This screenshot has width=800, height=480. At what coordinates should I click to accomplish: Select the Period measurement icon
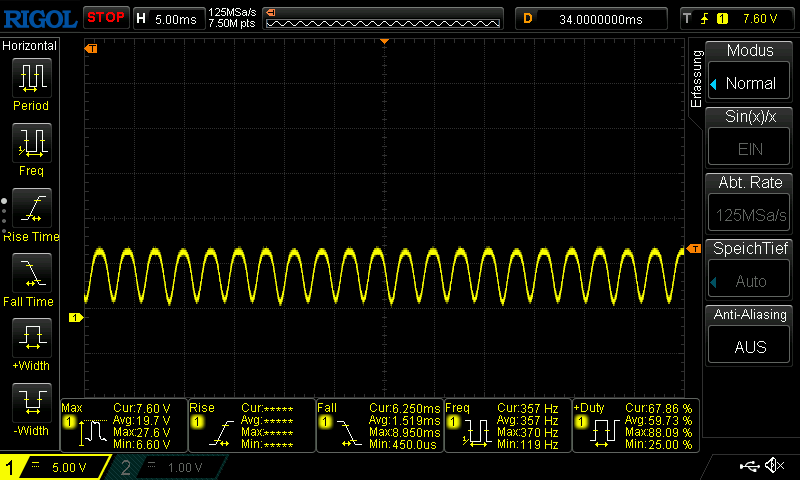click(x=30, y=78)
